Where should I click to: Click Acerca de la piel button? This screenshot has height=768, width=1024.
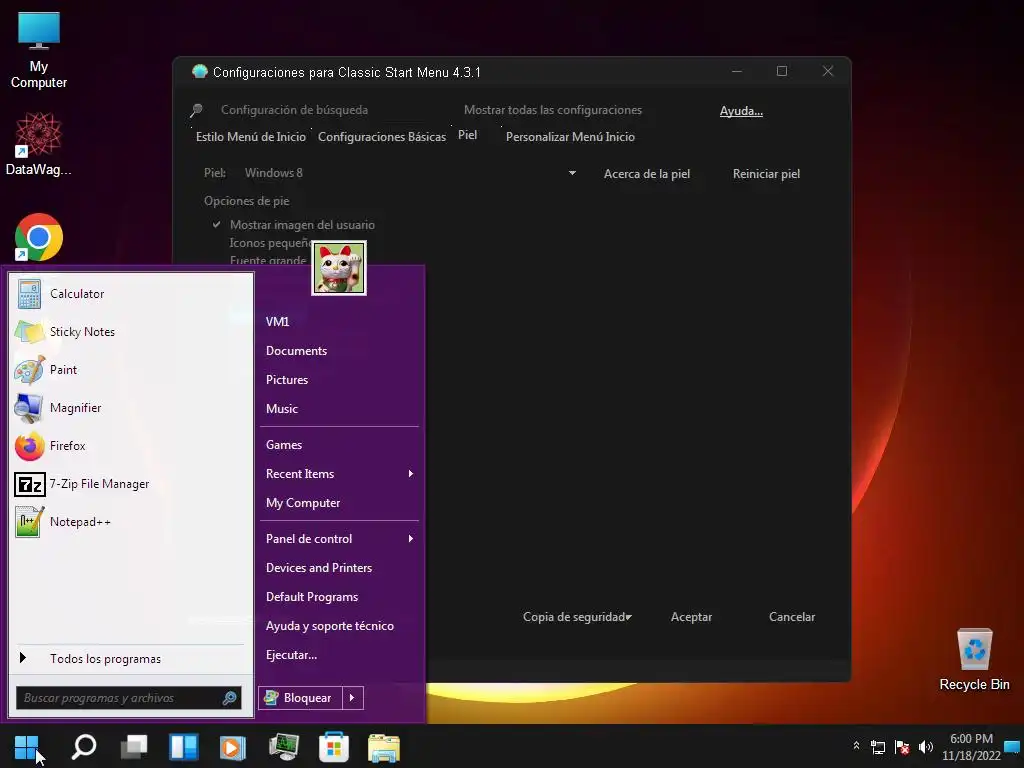click(x=647, y=174)
